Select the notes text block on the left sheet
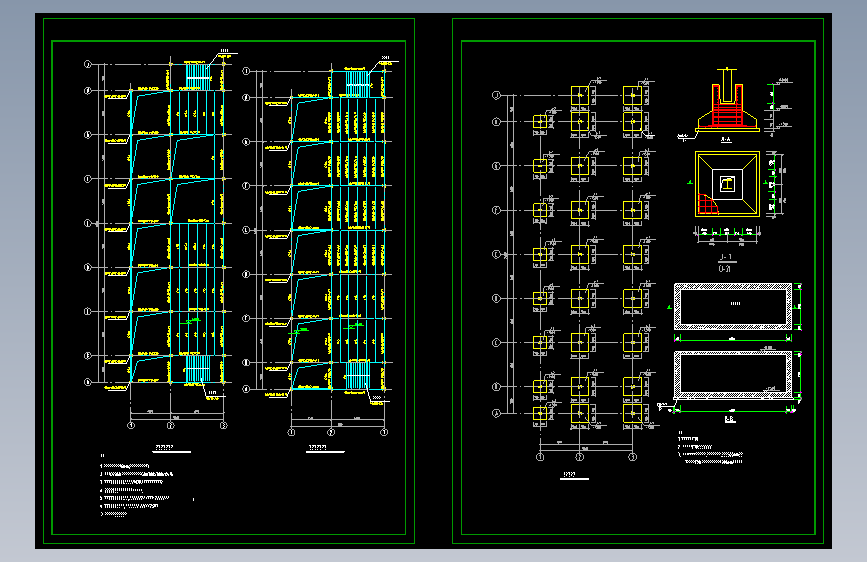Screen dimensions: 867x562 pyautogui.click(x=137, y=486)
